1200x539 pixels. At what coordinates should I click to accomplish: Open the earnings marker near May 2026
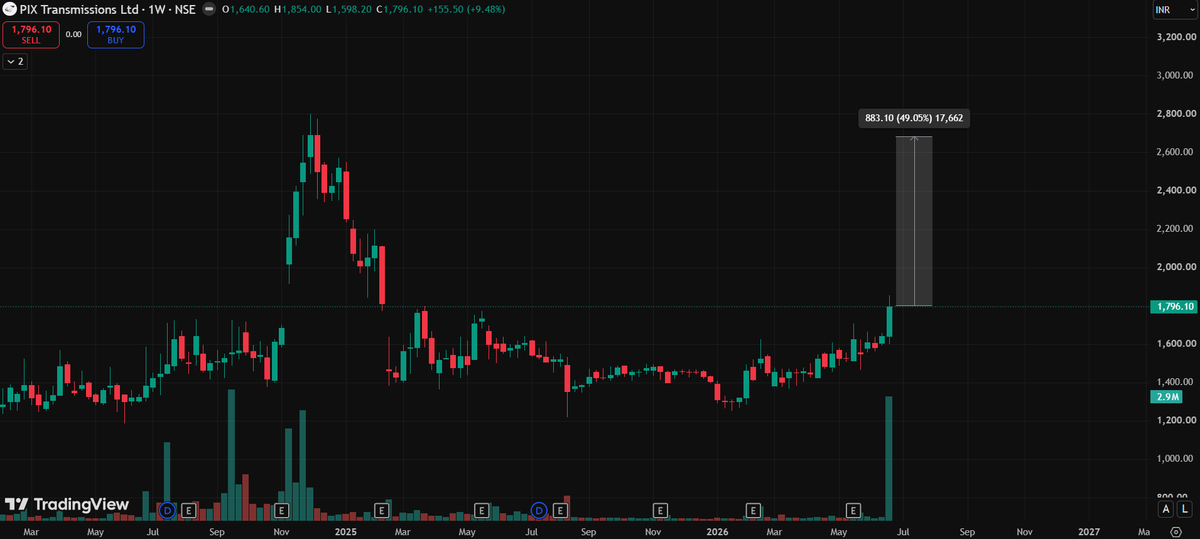pos(854,510)
